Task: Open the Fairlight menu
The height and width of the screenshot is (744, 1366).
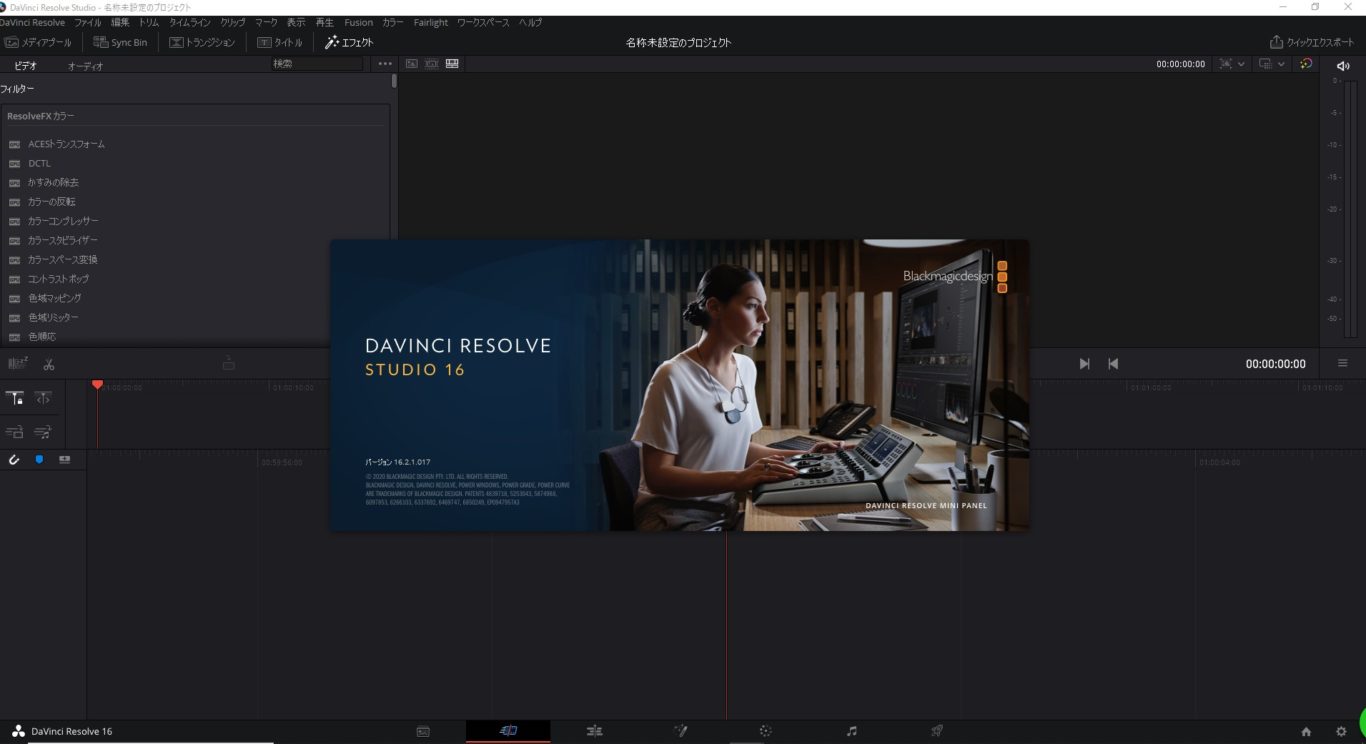Action: (x=430, y=22)
